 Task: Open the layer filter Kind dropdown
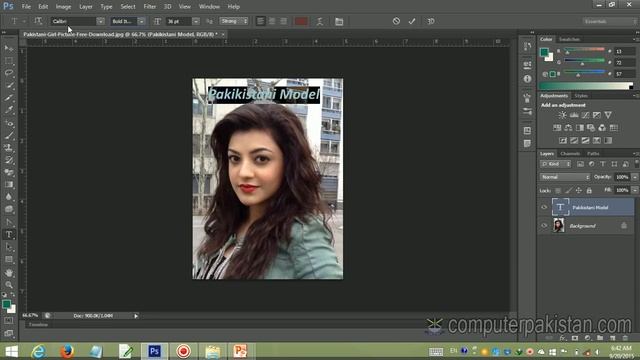(556, 164)
